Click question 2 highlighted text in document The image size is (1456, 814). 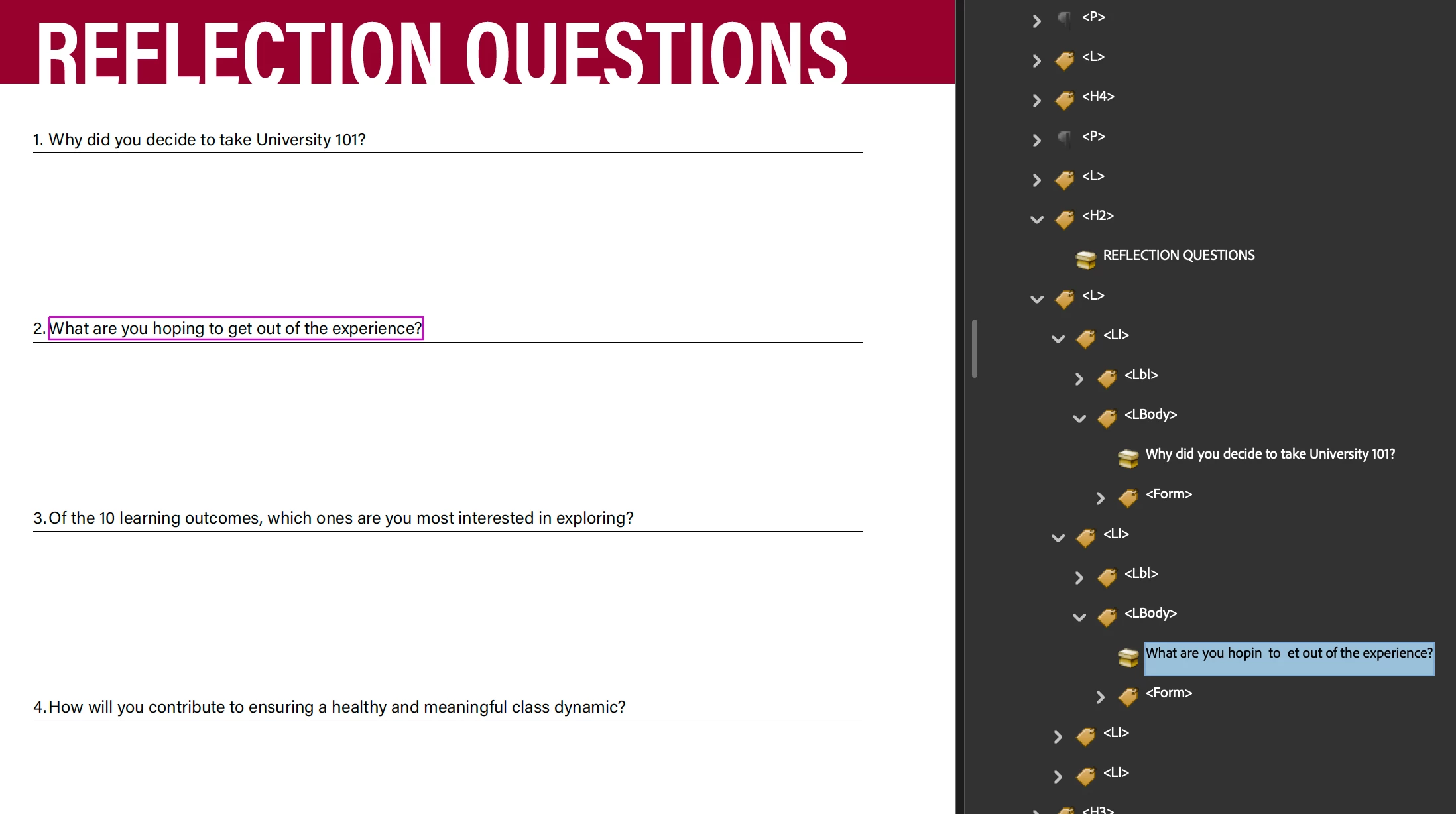[x=235, y=328]
